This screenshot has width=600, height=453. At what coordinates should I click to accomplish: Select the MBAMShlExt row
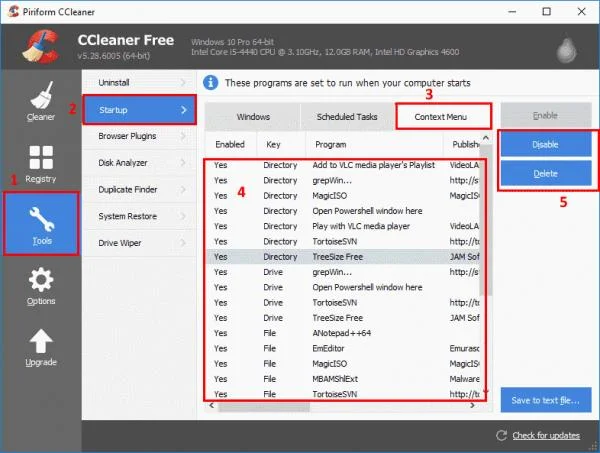343,379
